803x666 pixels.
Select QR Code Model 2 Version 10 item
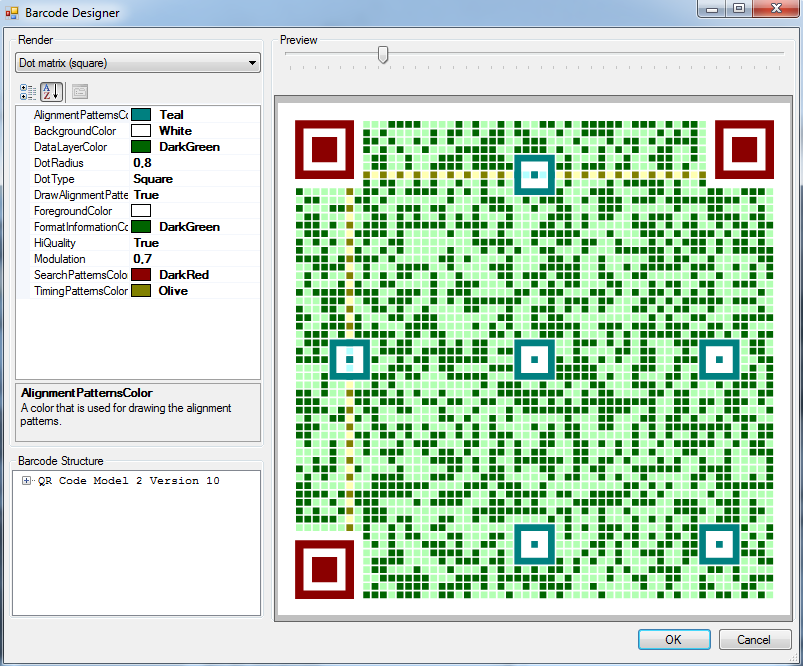tap(129, 481)
